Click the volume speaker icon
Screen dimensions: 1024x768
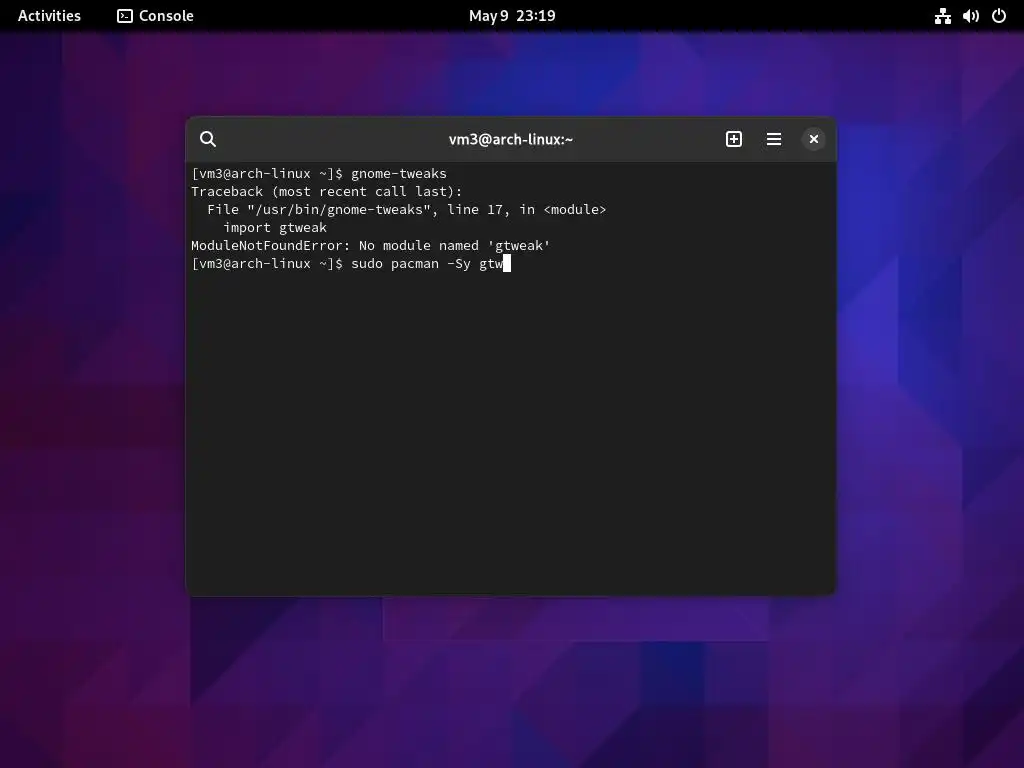tap(971, 16)
